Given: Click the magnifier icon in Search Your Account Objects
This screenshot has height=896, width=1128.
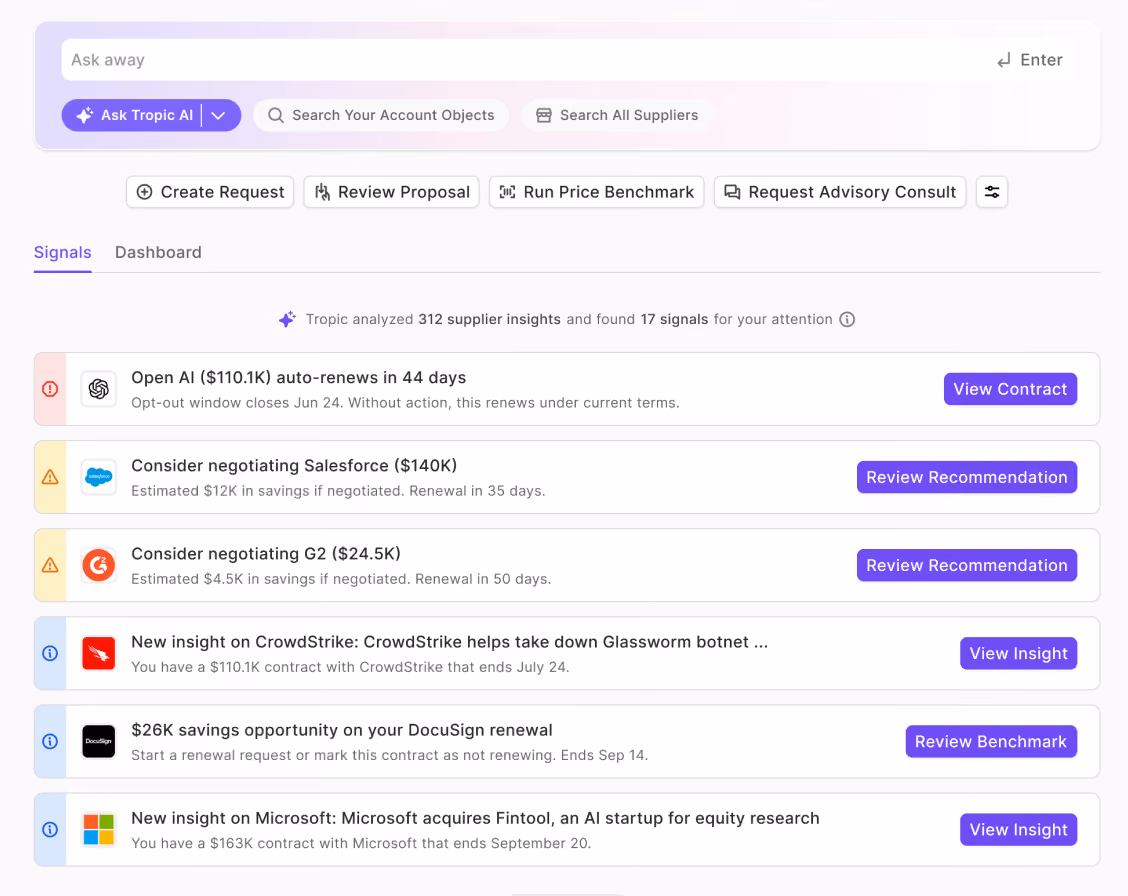Looking at the screenshot, I should [276, 115].
